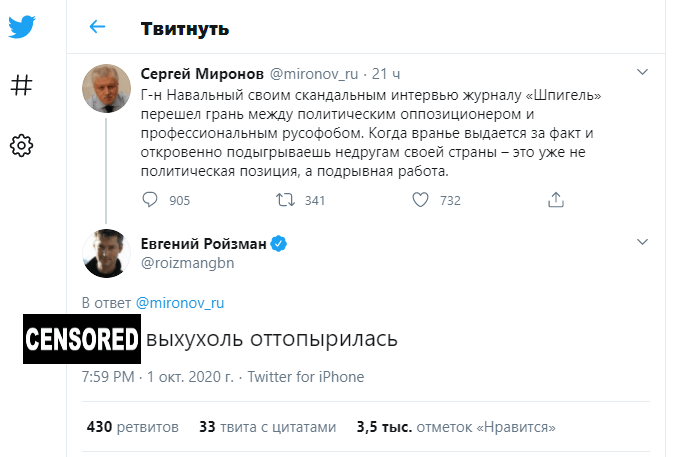Go back using the blue arrow

coord(97,27)
